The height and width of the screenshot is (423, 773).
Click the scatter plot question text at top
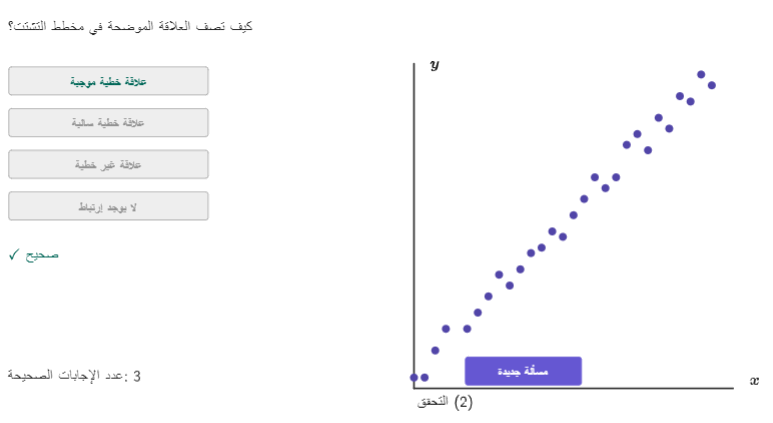130,26
